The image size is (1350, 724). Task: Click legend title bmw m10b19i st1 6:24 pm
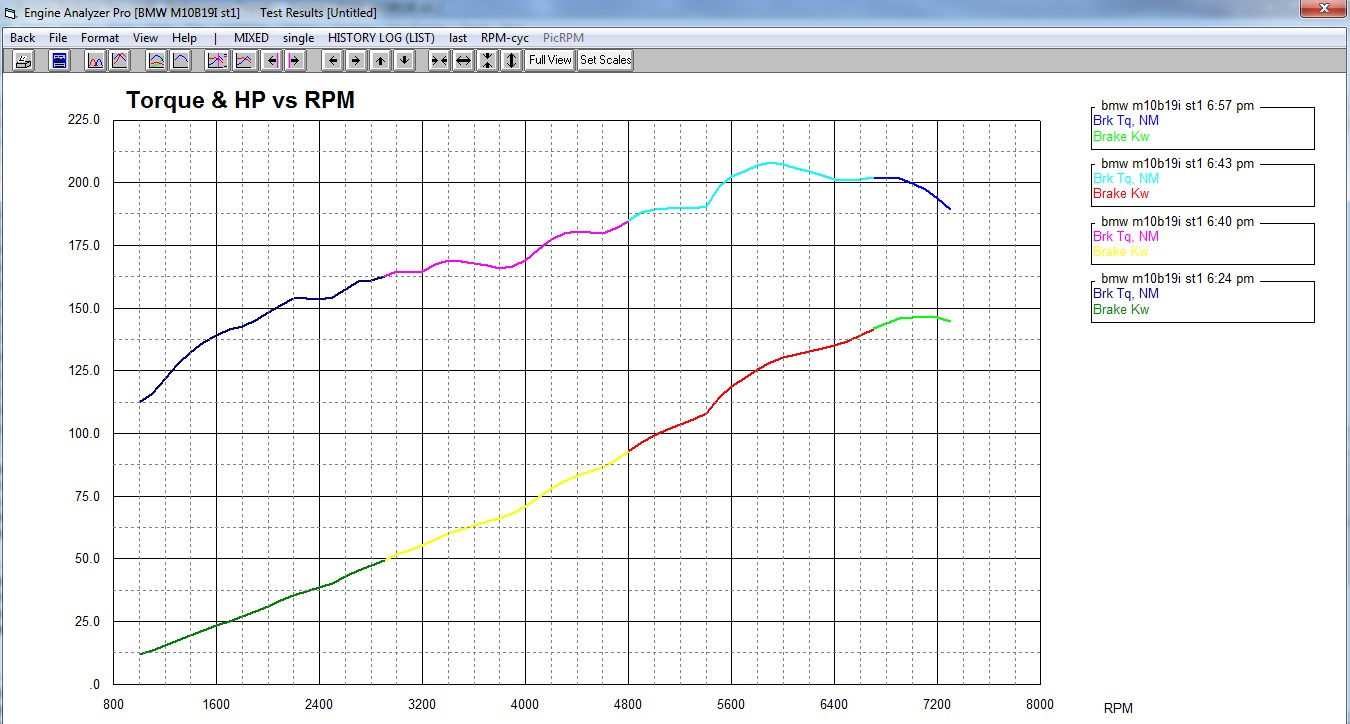point(1177,279)
